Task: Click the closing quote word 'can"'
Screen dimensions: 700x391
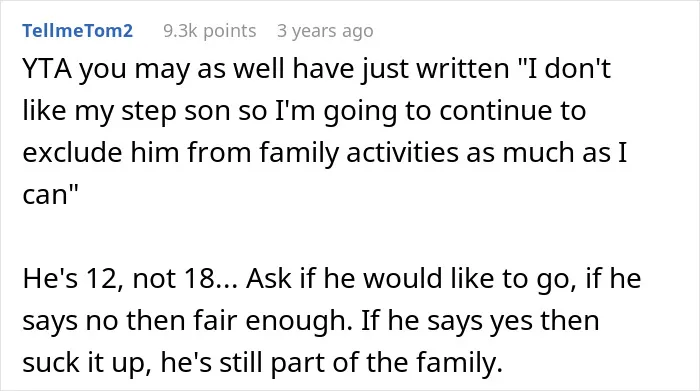Action: (50, 195)
